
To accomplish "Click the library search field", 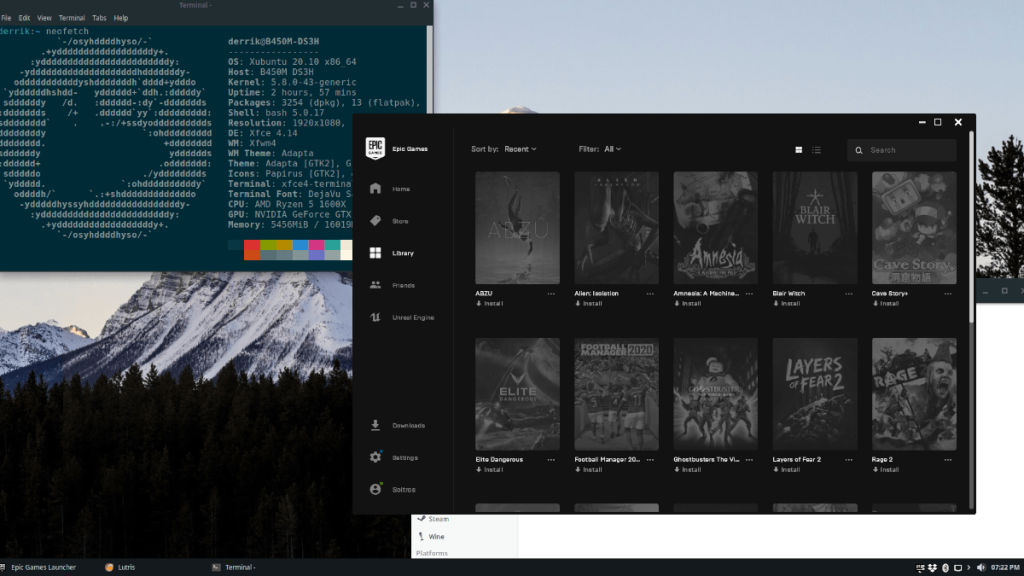I will point(900,149).
